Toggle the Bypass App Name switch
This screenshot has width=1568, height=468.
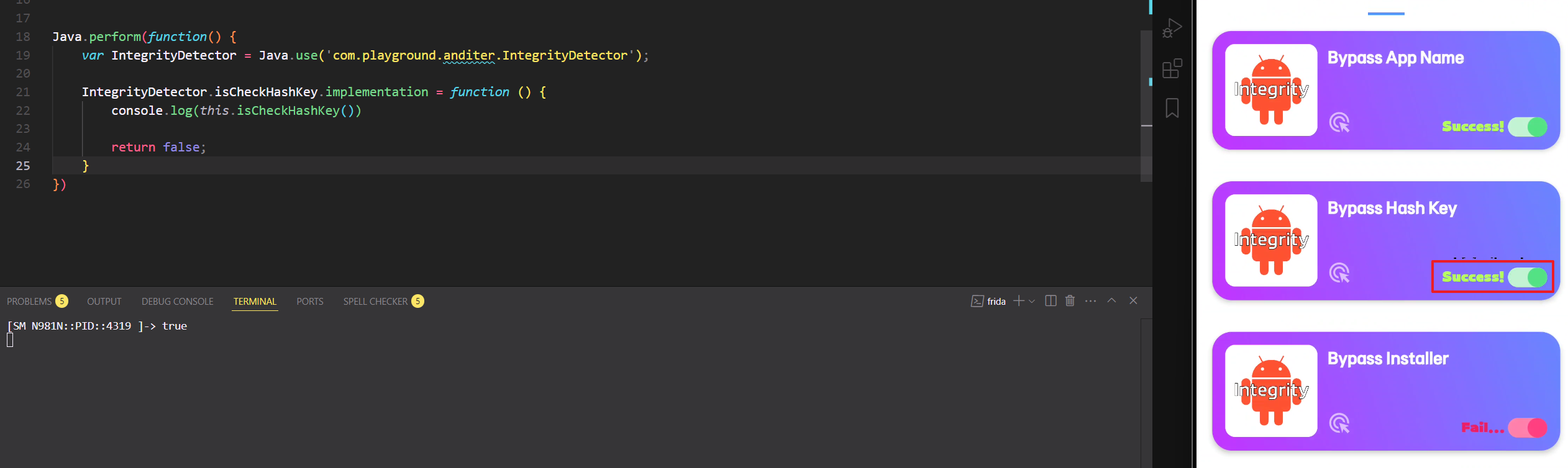tap(1528, 127)
